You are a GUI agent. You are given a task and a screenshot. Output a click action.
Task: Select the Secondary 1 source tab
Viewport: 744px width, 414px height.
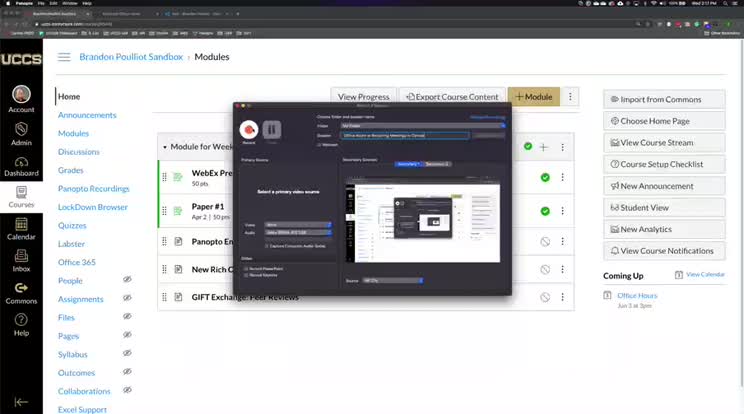click(x=409, y=164)
